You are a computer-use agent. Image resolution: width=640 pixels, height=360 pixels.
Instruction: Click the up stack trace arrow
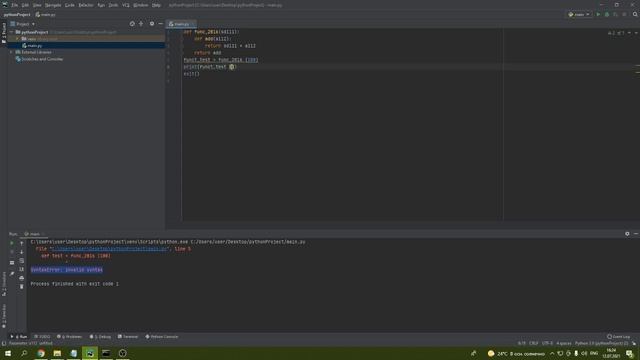coord(22,243)
